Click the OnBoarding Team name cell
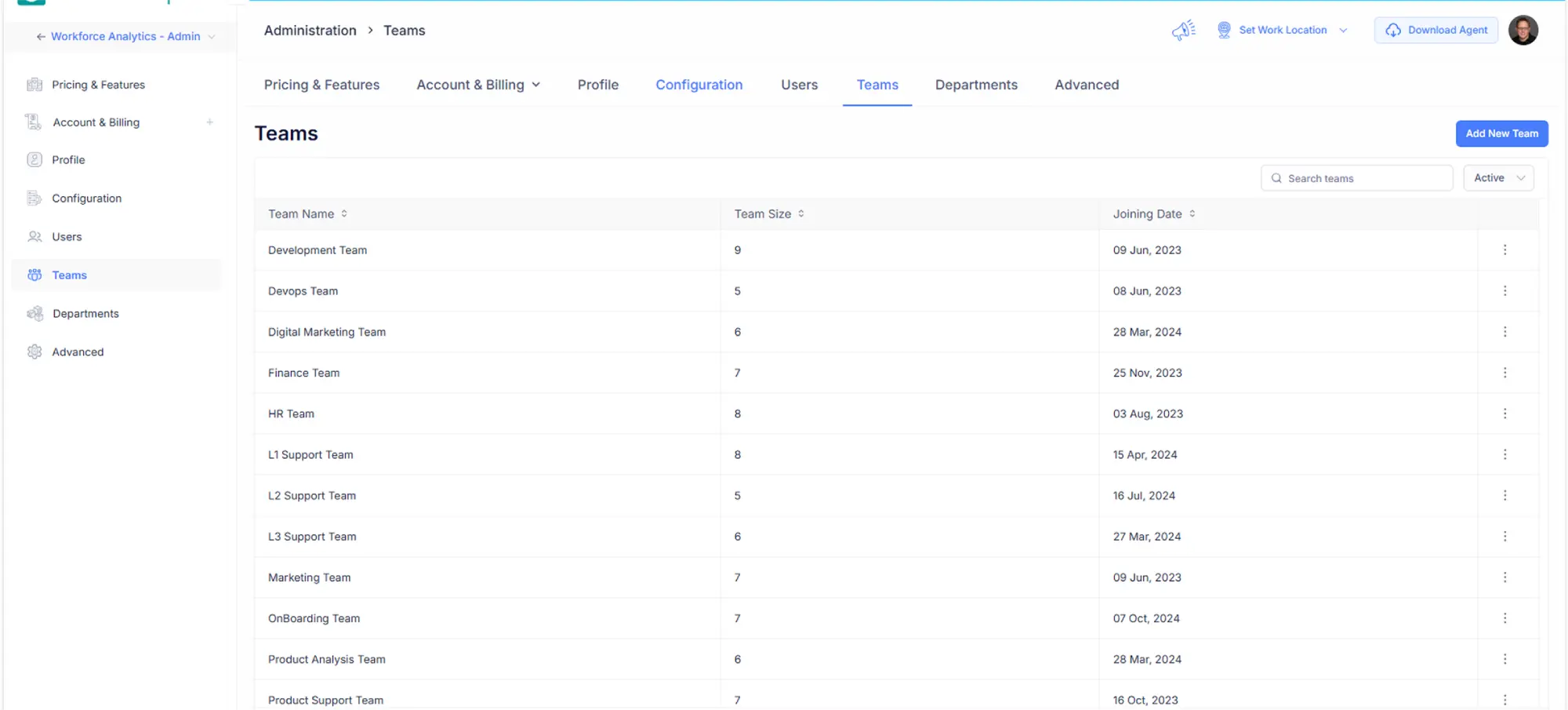 click(314, 618)
